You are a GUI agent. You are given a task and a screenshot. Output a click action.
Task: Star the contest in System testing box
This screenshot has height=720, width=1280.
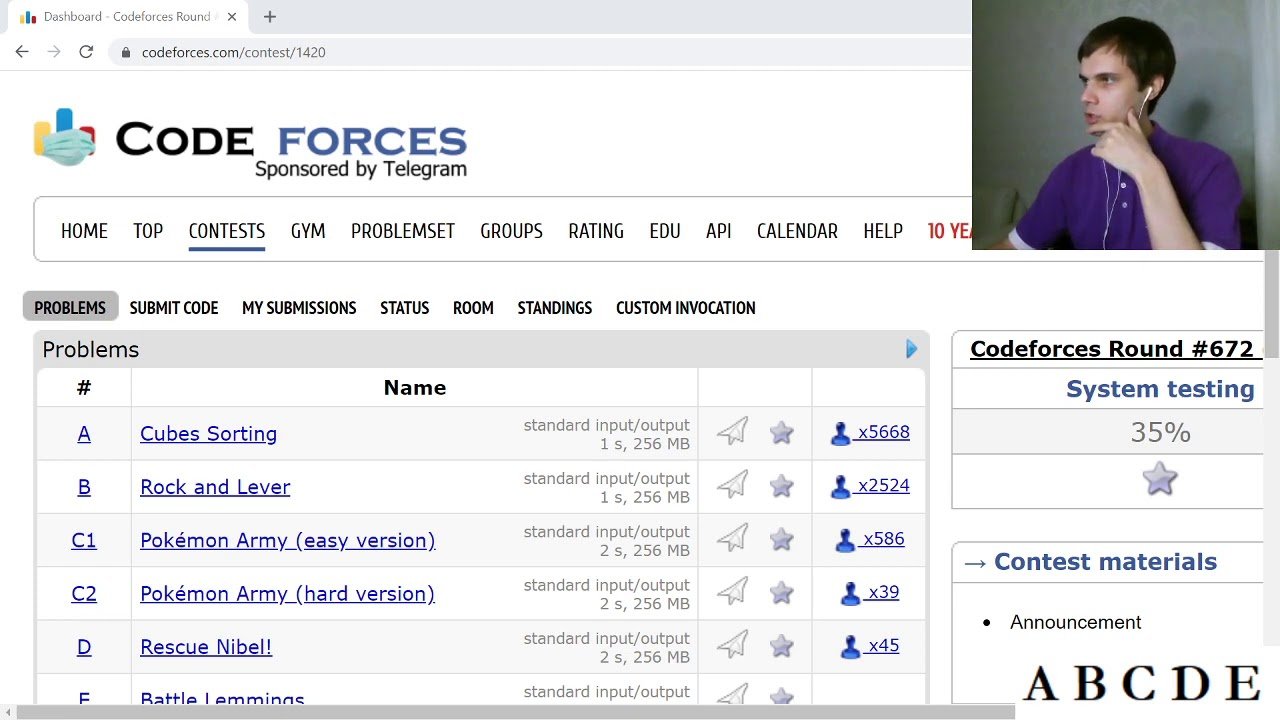click(1159, 480)
